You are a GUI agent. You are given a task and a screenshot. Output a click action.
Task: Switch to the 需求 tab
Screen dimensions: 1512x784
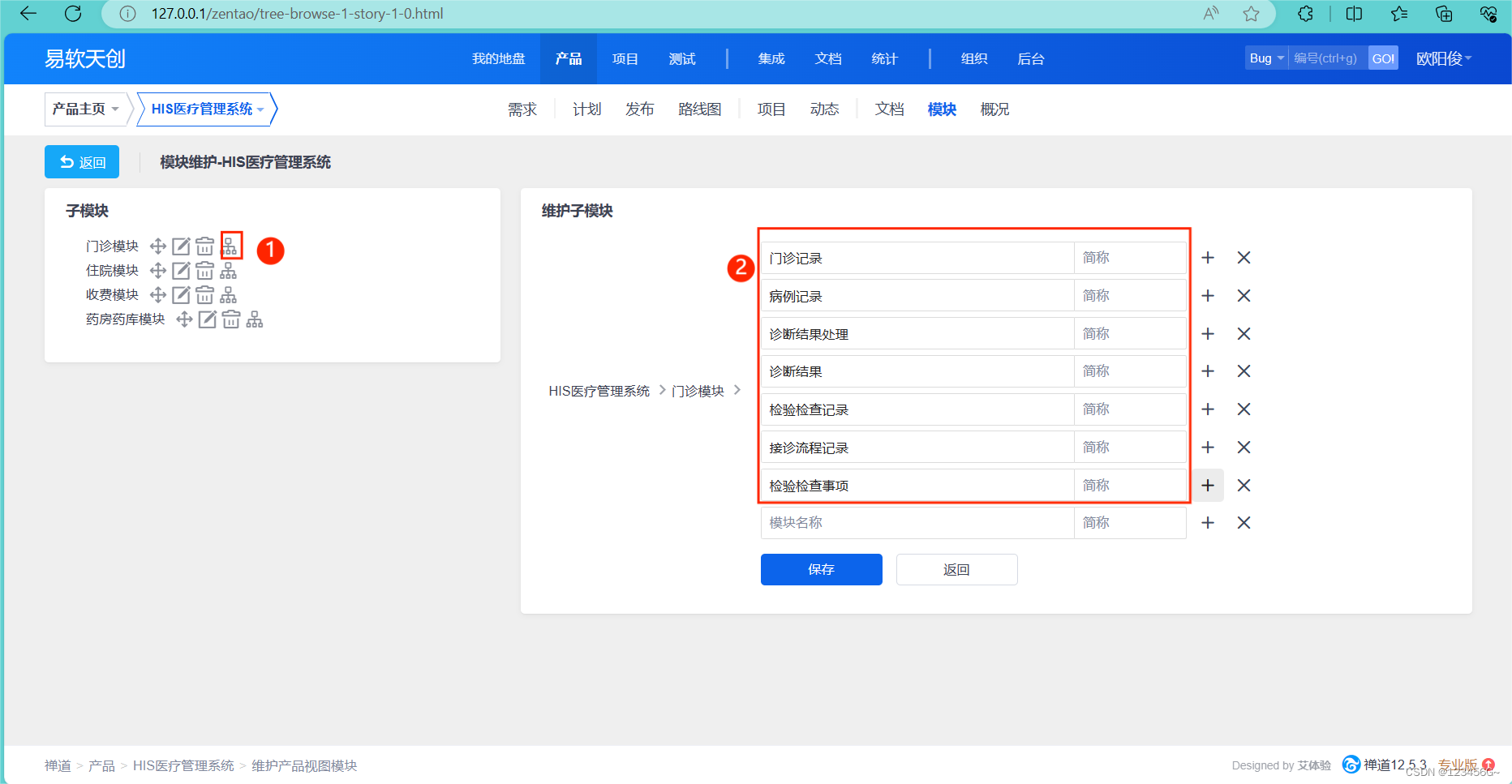[522, 109]
